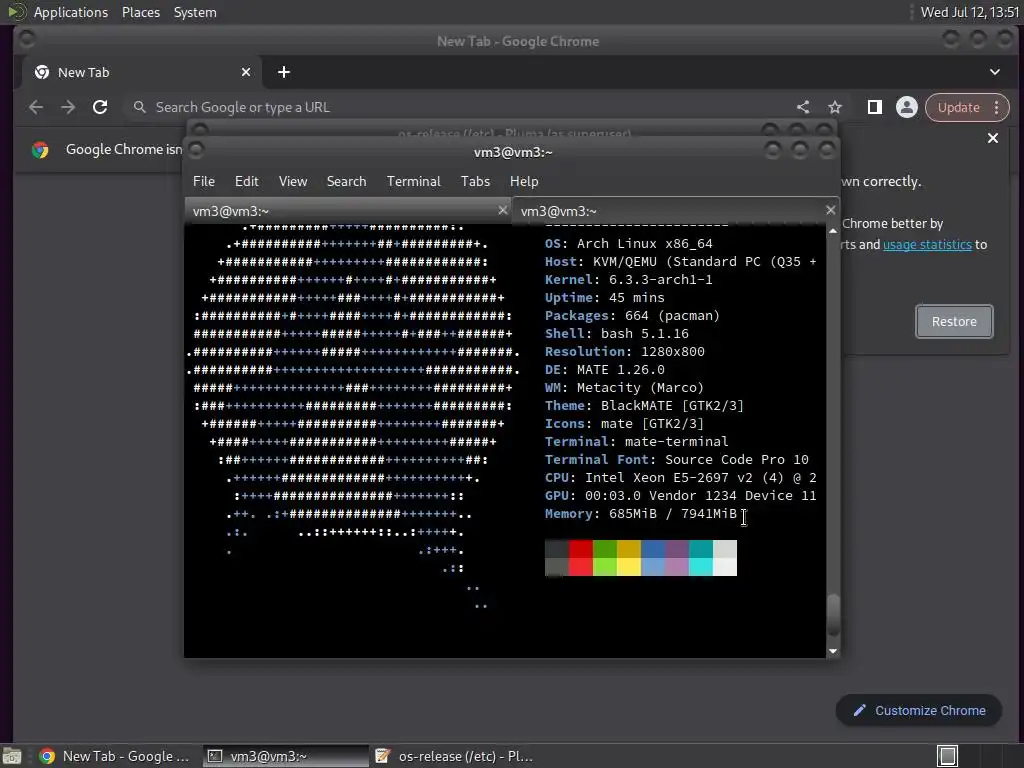1024x768 pixels.
Task: Switch to os-release Pluma taskbar item
Action: 455,756
